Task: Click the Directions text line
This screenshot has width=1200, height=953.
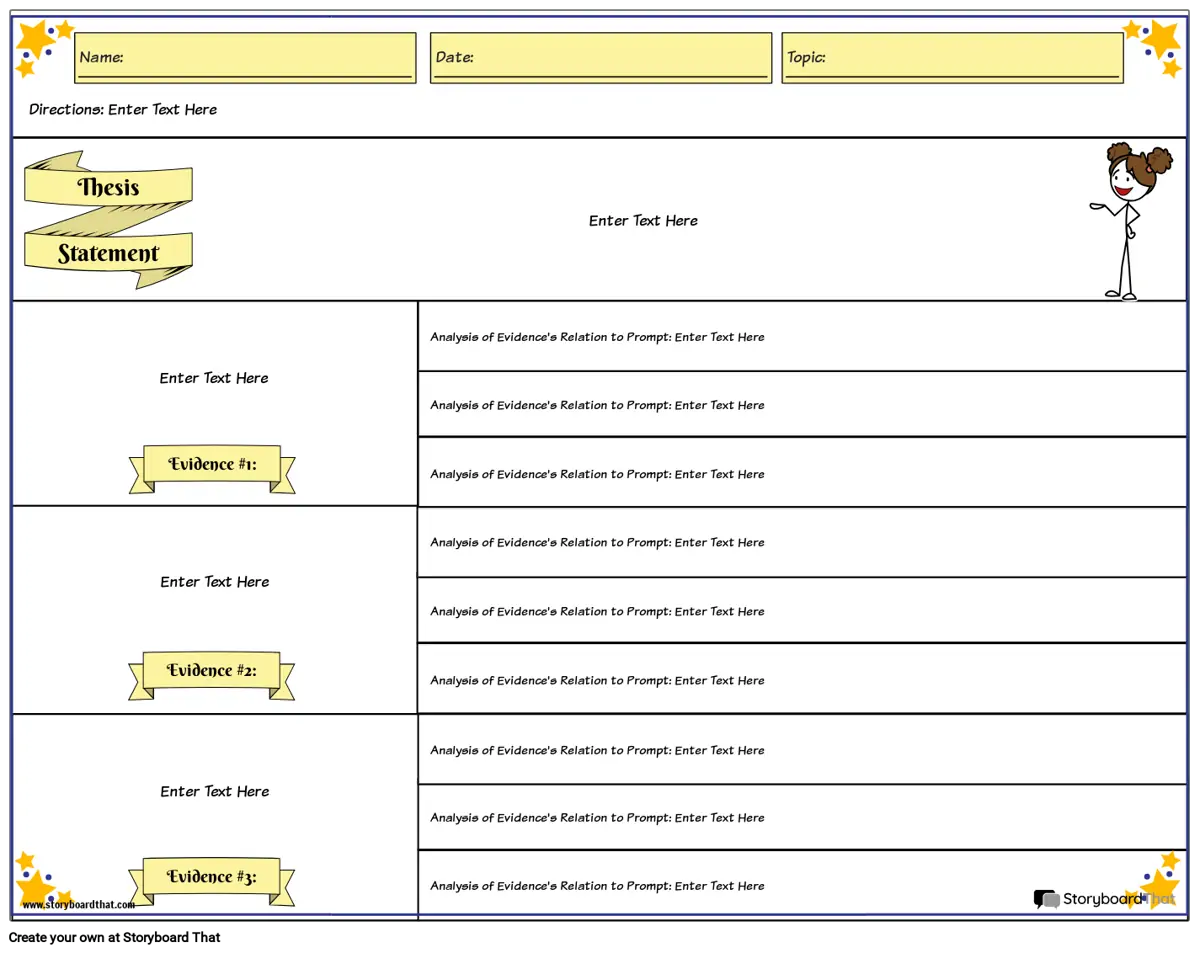Action: click(x=123, y=110)
